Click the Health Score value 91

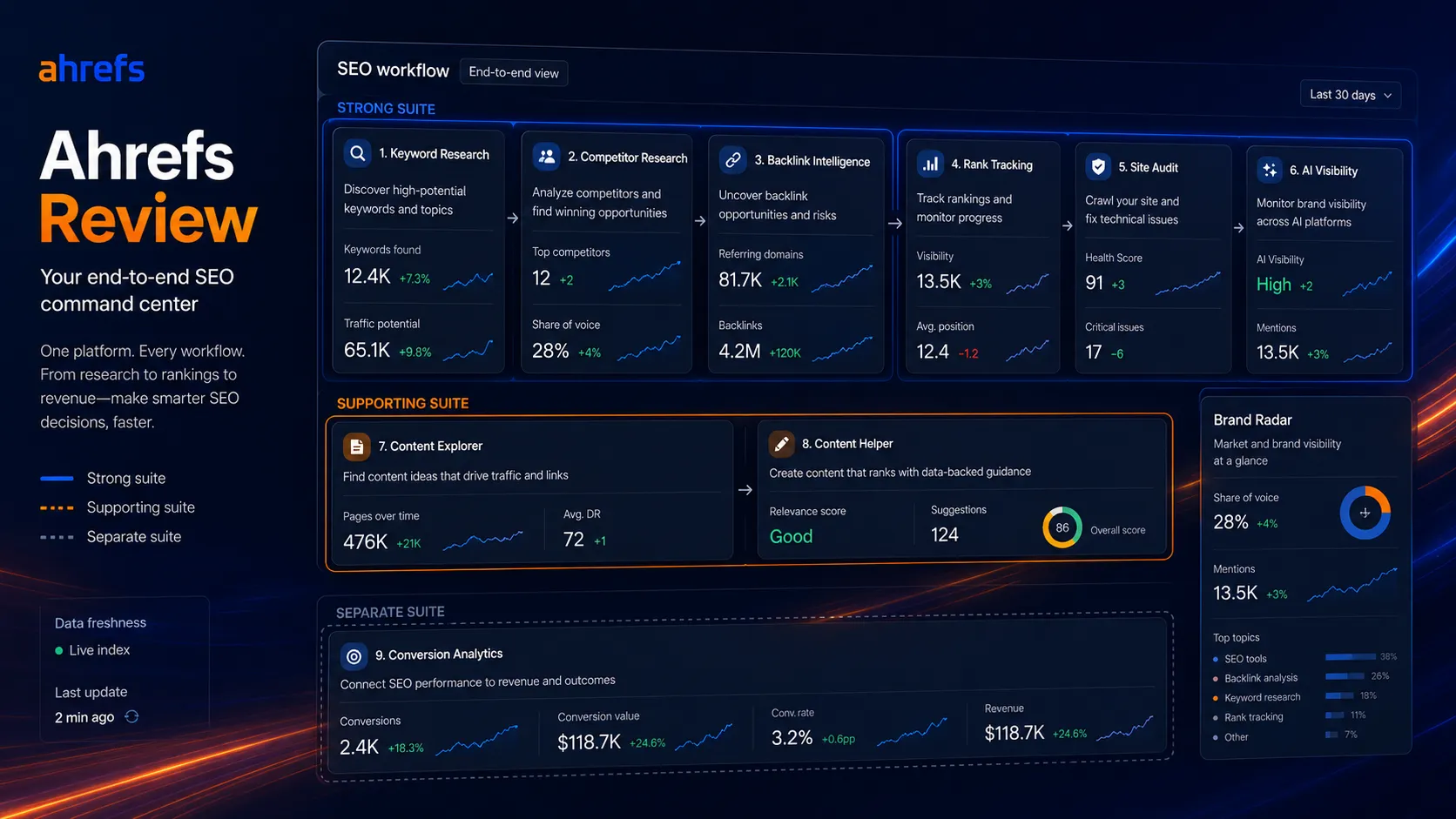click(x=1095, y=283)
